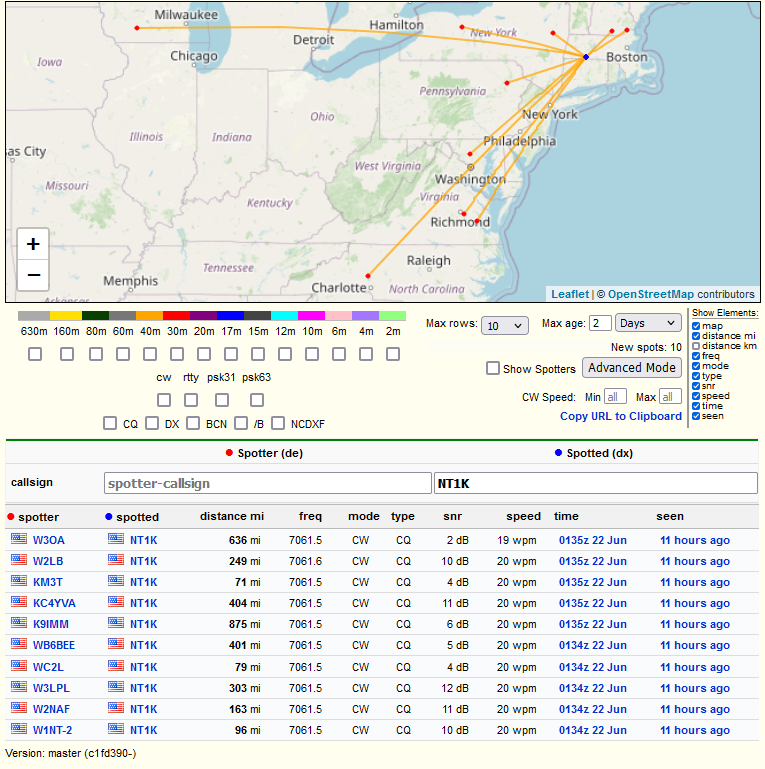765x769 pixels.
Task: Click the US flag icon beside W3OA
Action: point(19,539)
